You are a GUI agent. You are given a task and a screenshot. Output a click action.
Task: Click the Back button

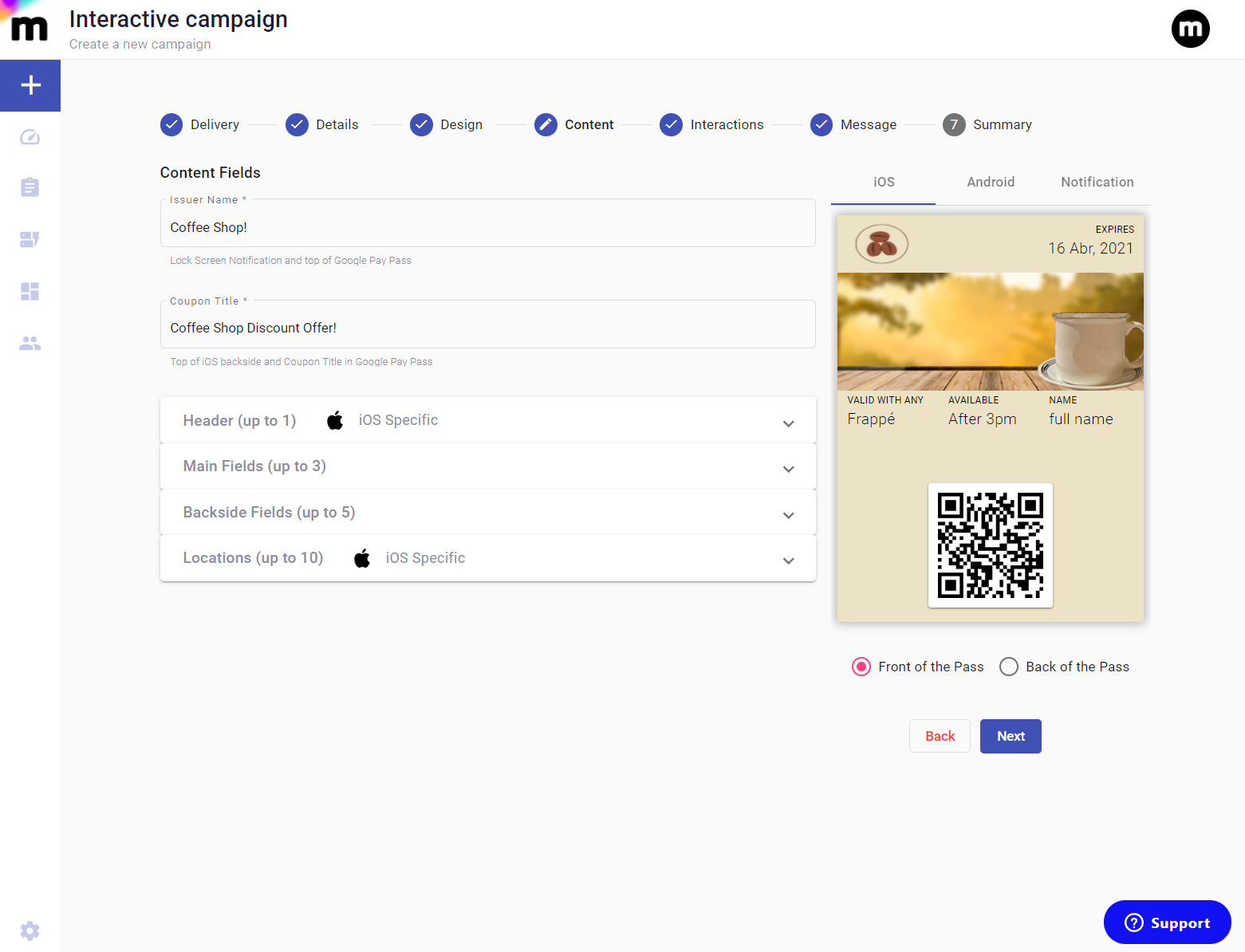pos(940,736)
